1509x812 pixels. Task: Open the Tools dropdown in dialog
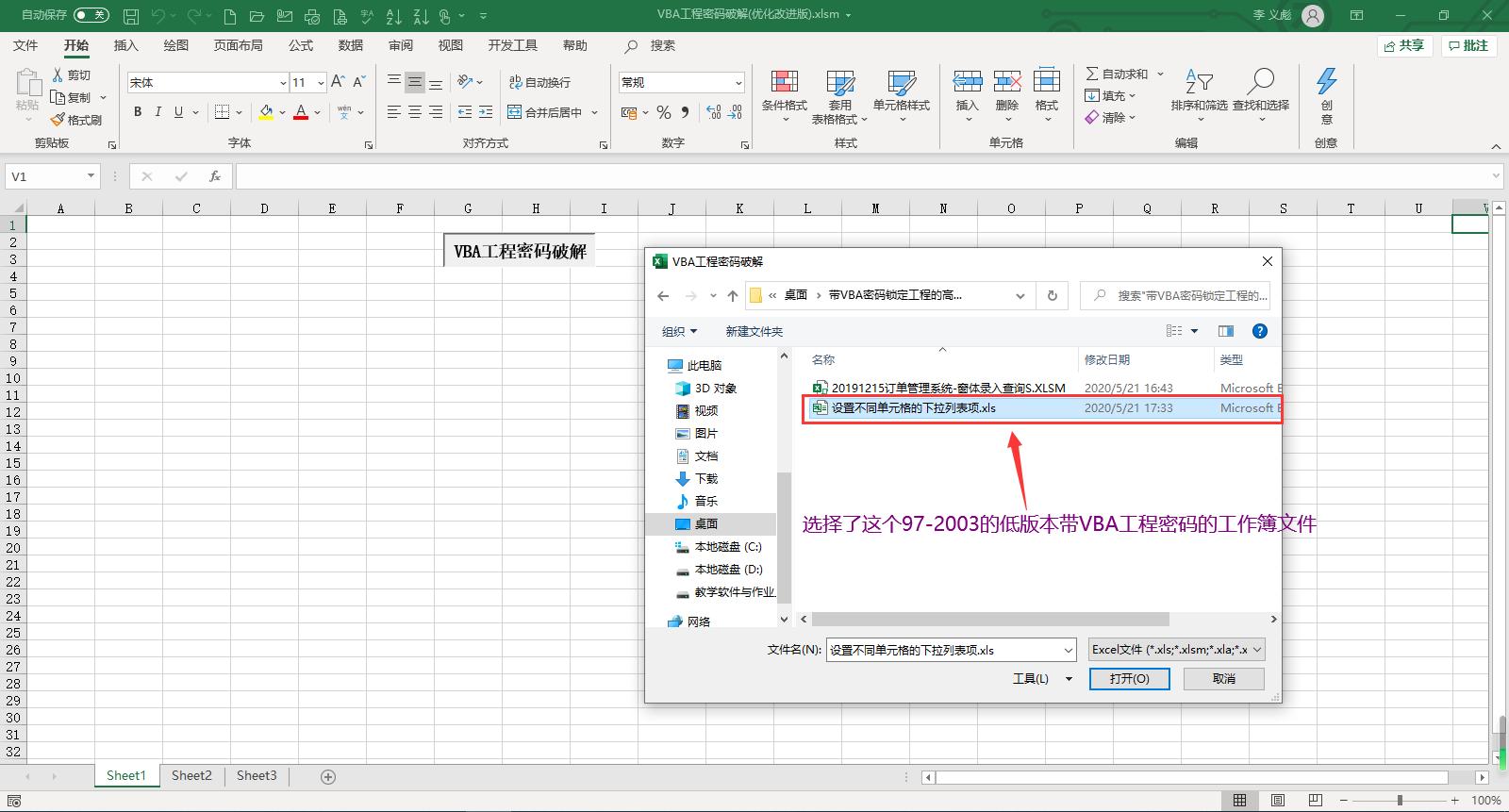click(1042, 678)
